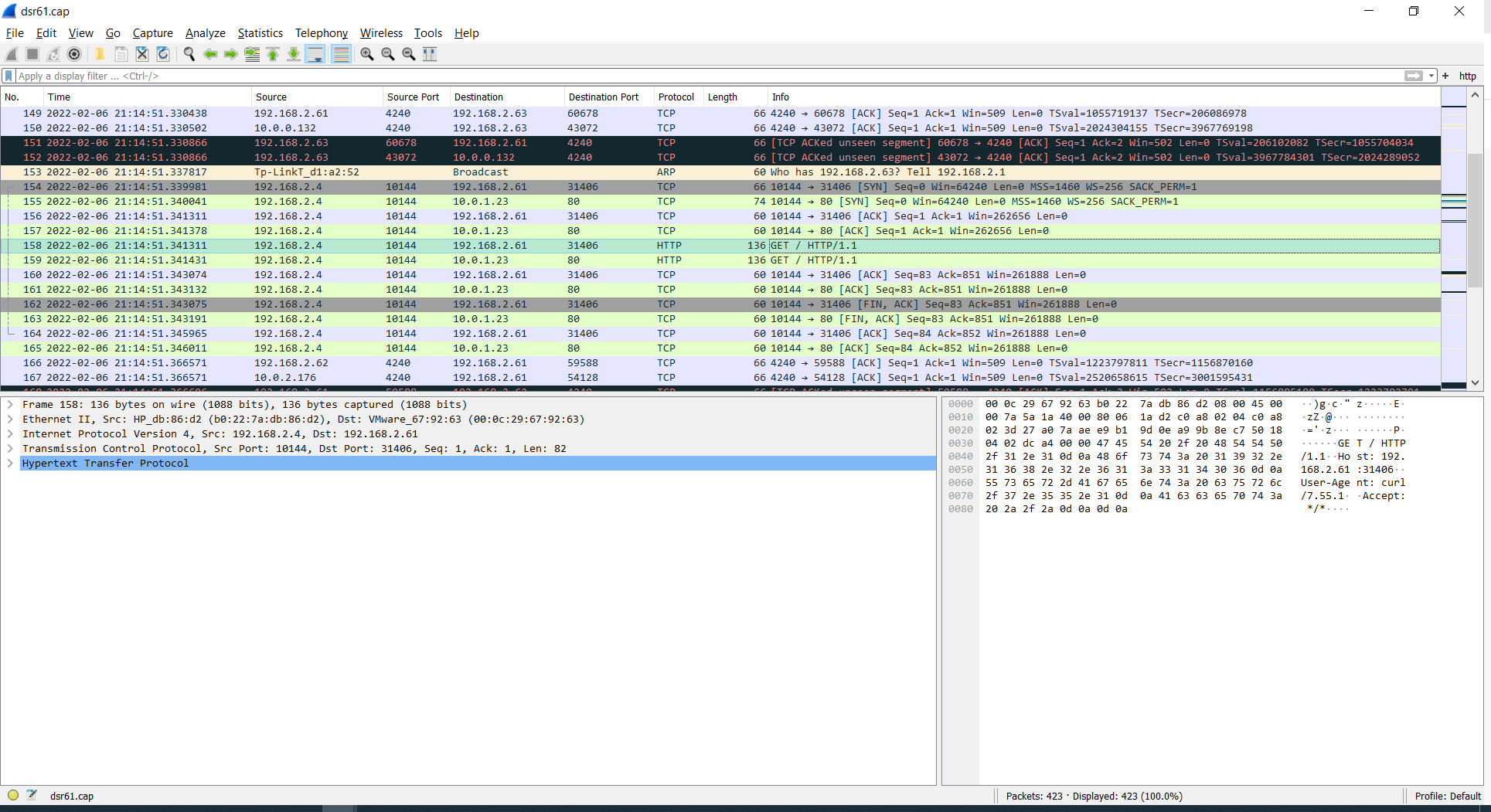Select packet 153 ARP broadcast row
1491x812 pixels.
click(x=720, y=172)
